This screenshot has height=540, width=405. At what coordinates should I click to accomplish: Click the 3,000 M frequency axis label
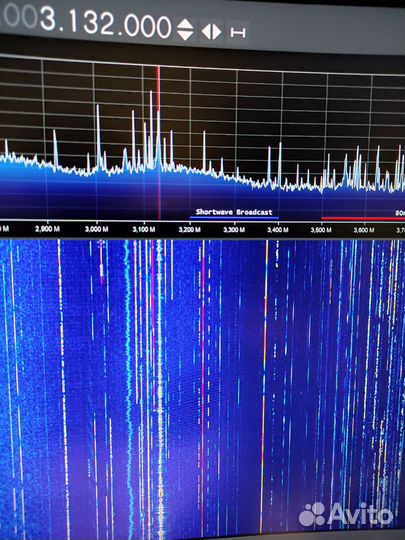pyautogui.click(x=96, y=229)
